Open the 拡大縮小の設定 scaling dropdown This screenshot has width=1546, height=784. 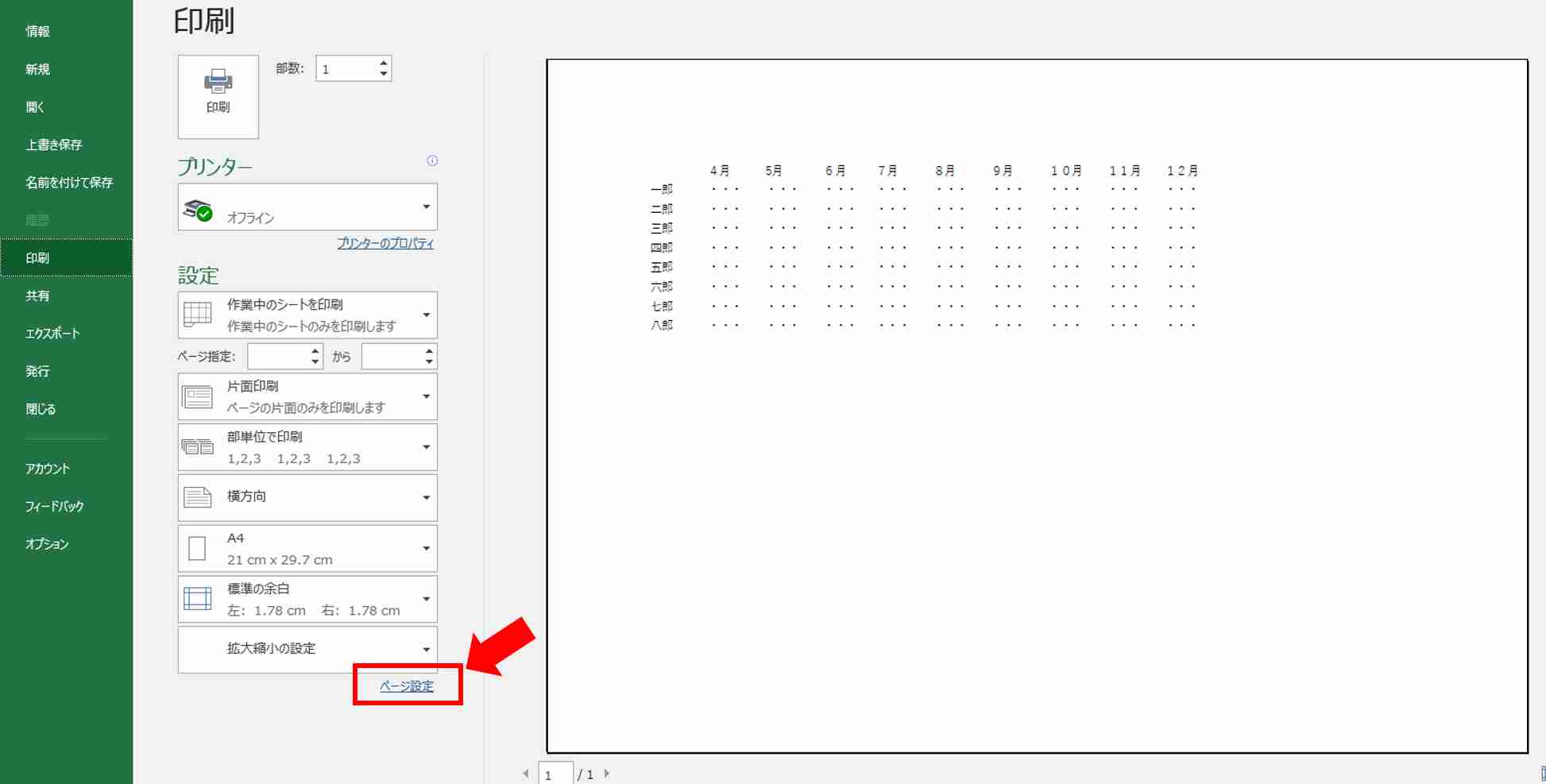307,650
